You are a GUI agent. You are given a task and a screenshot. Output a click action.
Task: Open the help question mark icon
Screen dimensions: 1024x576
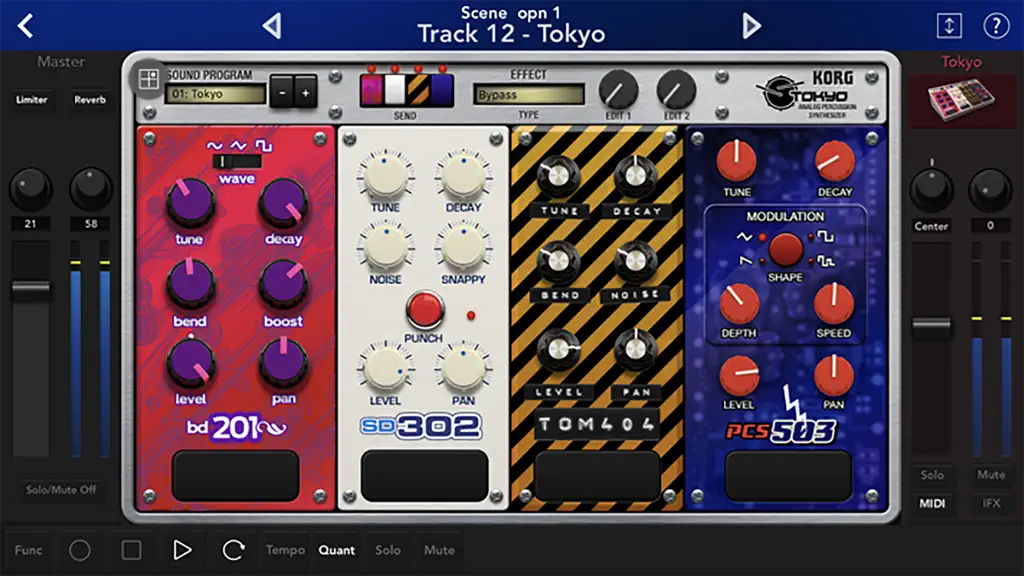pyautogui.click(x=996, y=26)
